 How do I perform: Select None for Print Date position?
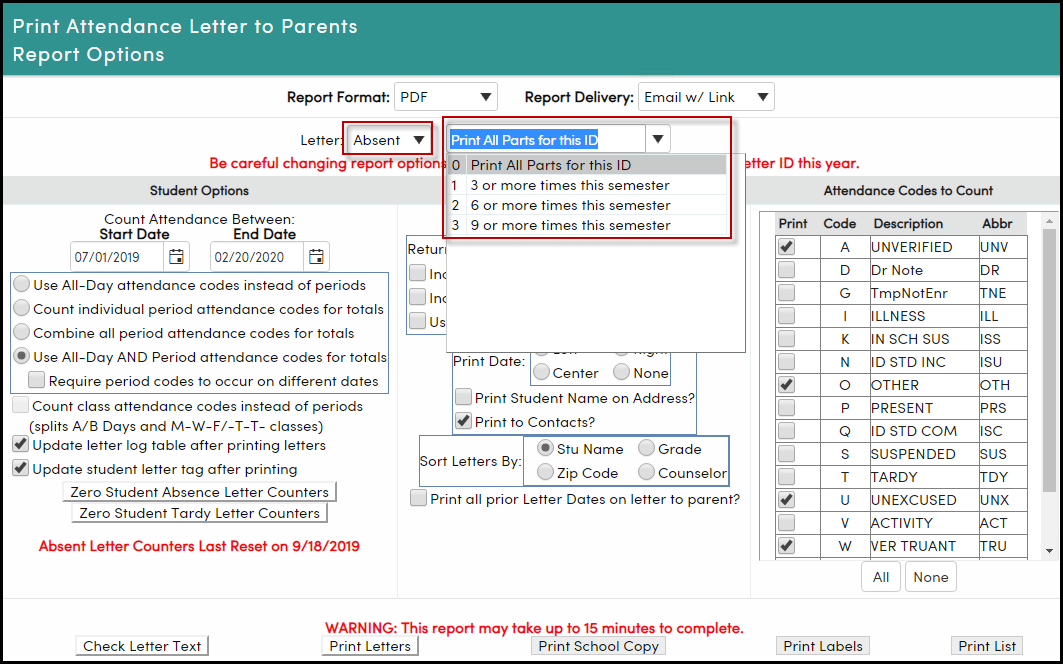tap(621, 372)
